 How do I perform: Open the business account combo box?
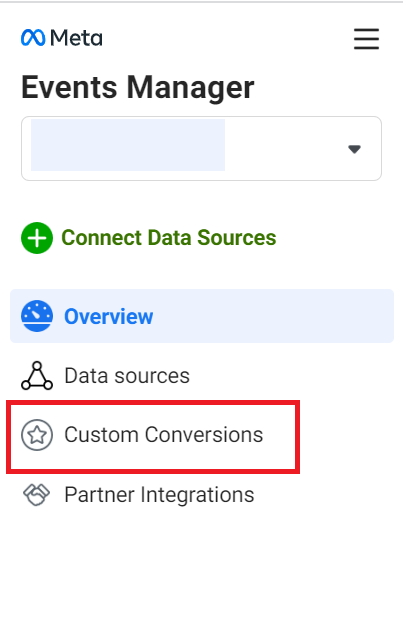tap(201, 148)
